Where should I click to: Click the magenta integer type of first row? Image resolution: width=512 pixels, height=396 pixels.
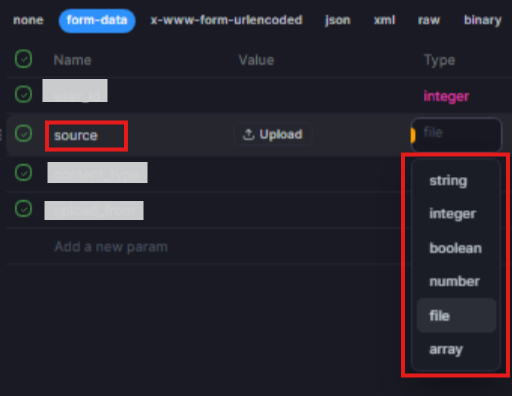(446, 96)
